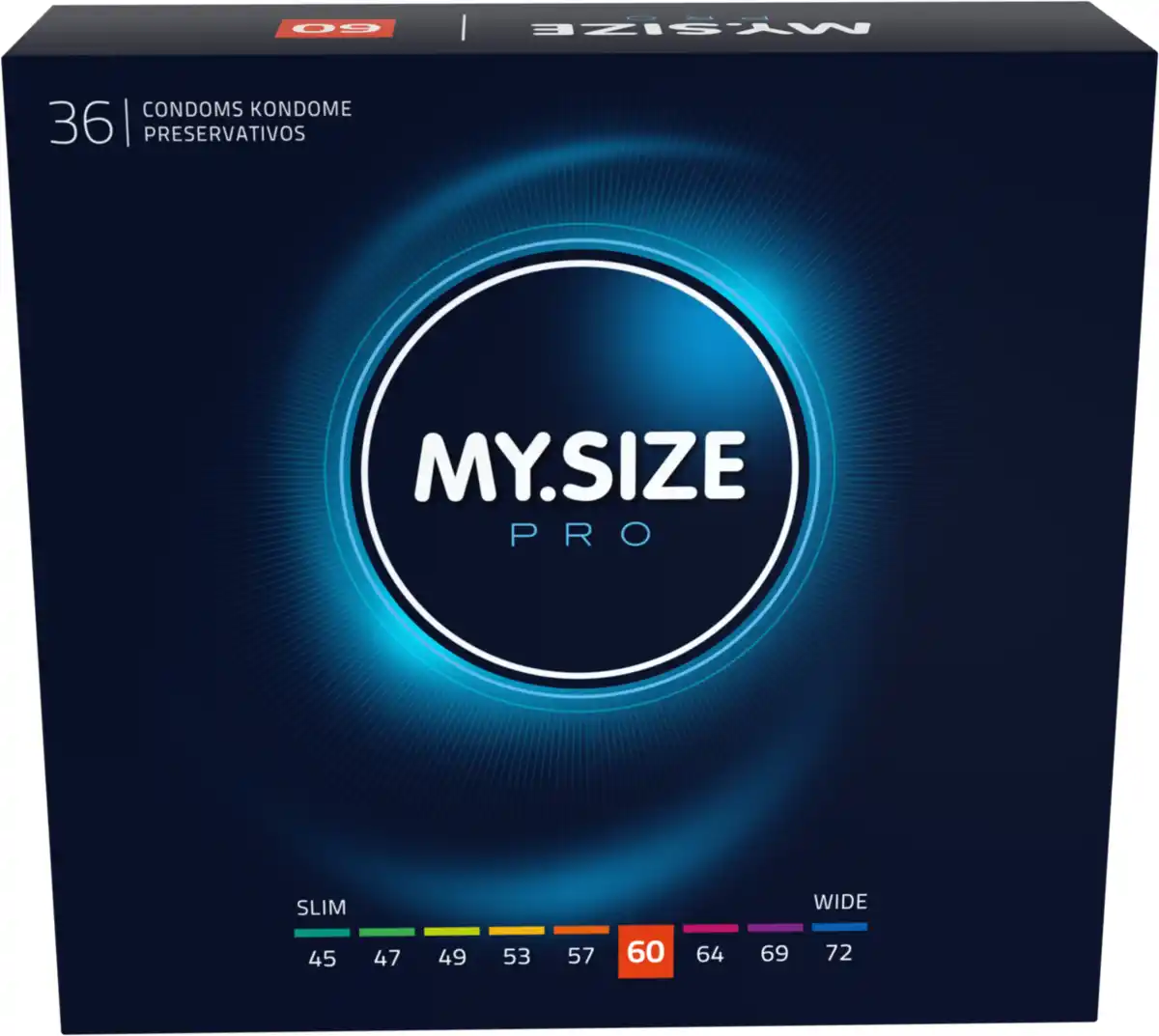Click the size 64 number

pos(710,954)
